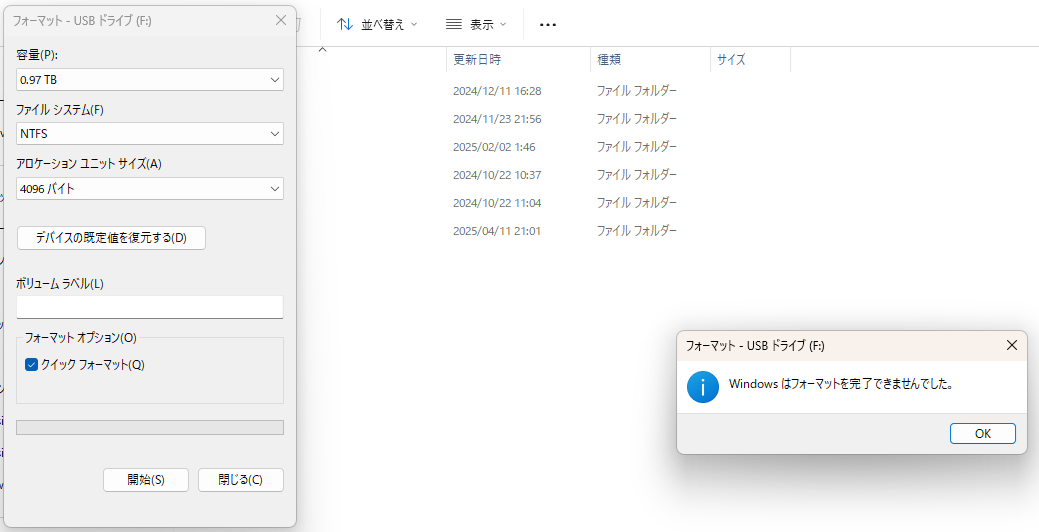Open the three-dot more options menu
The height and width of the screenshot is (532, 1039).
[x=548, y=24]
